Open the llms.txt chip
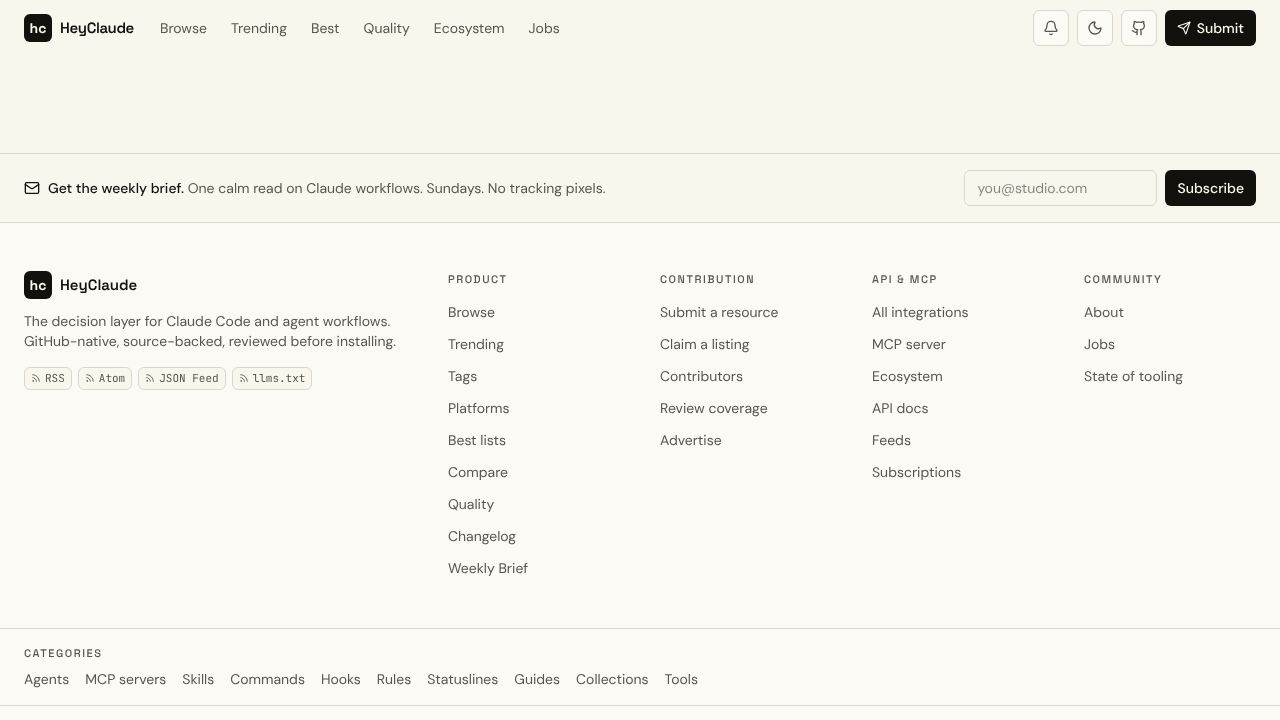The image size is (1280, 720). click(272, 378)
